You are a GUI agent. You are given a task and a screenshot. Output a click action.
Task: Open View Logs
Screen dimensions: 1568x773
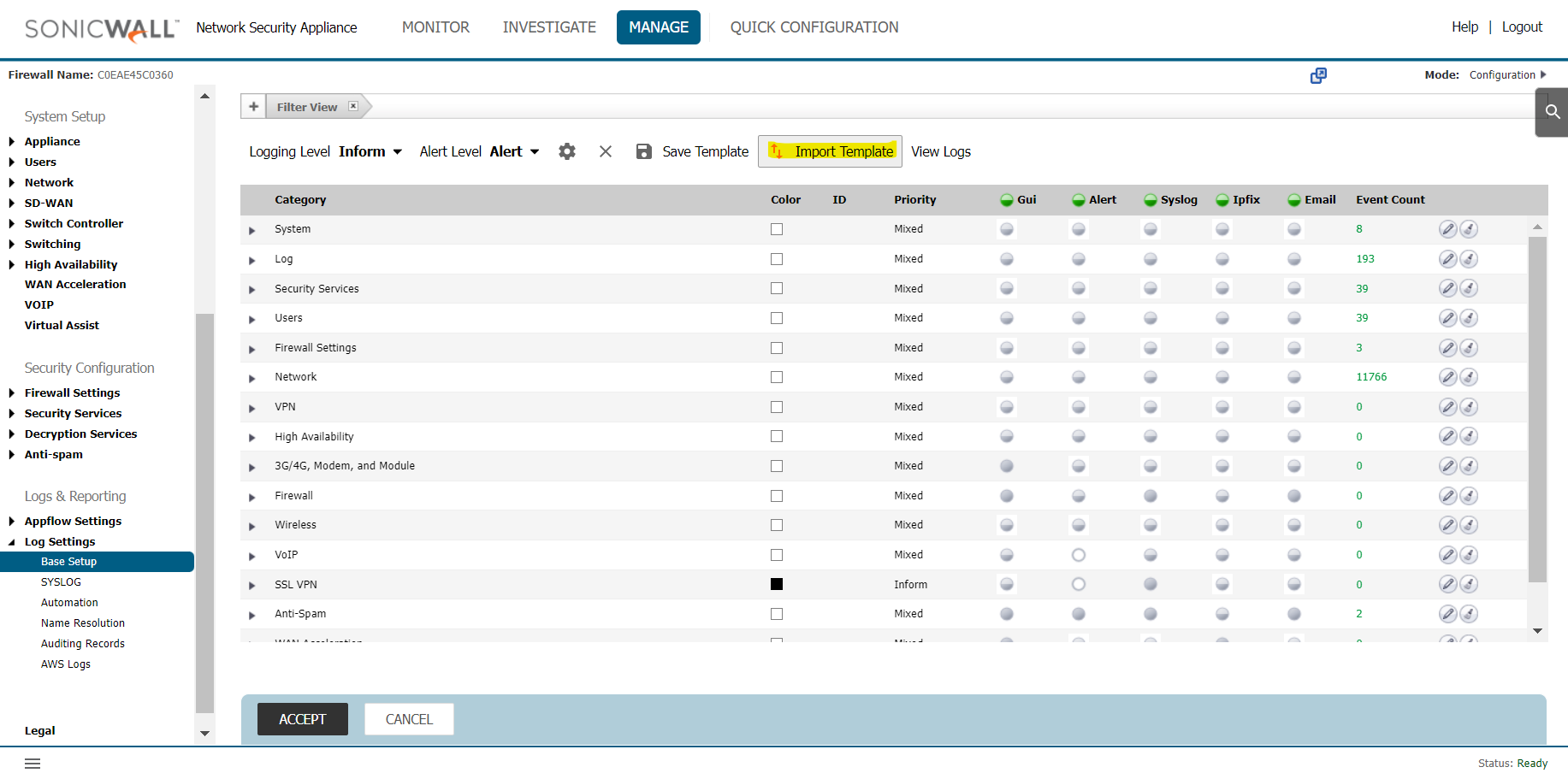[x=941, y=151]
